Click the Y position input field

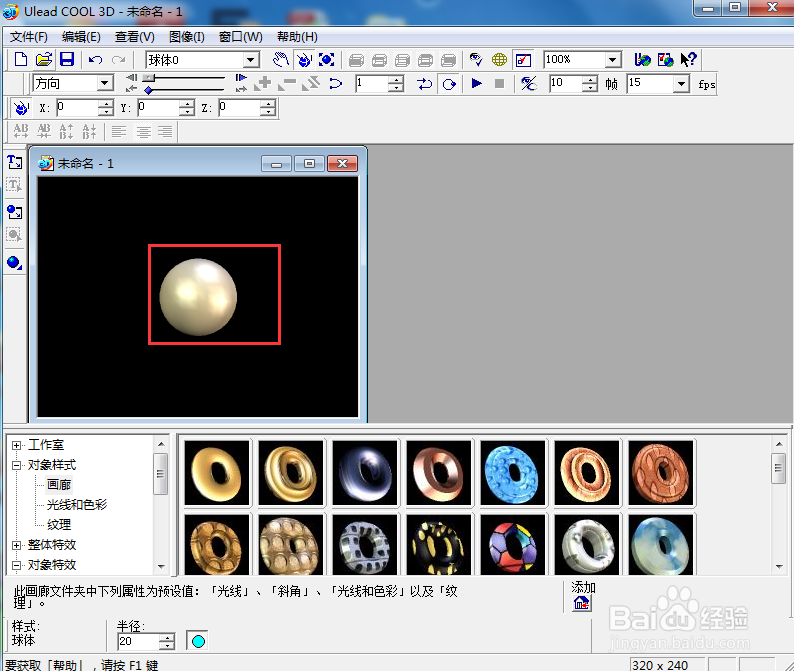(158, 108)
